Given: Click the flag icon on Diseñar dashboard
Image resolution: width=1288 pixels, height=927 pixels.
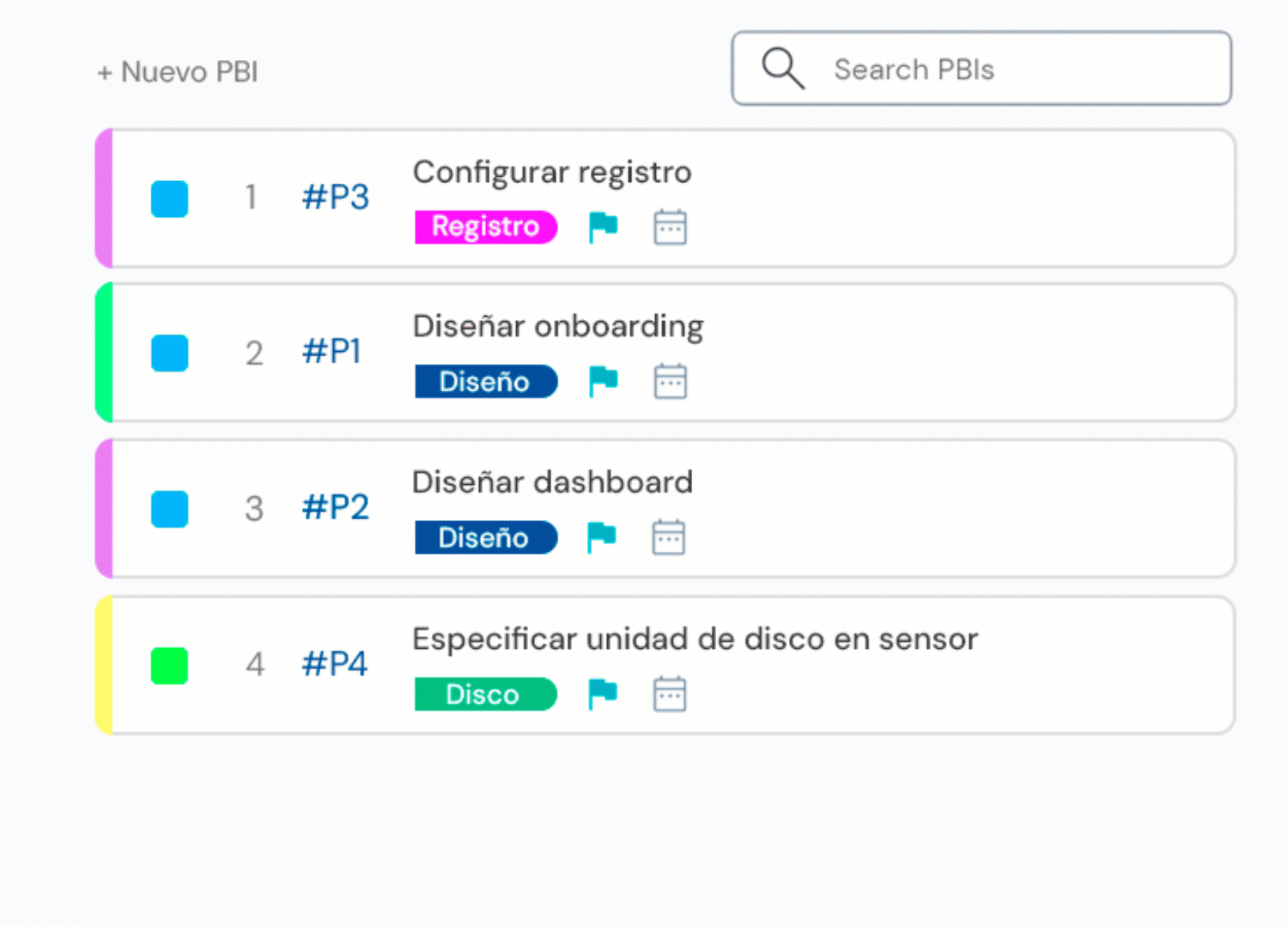Looking at the screenshot, I should coord(601,538).
